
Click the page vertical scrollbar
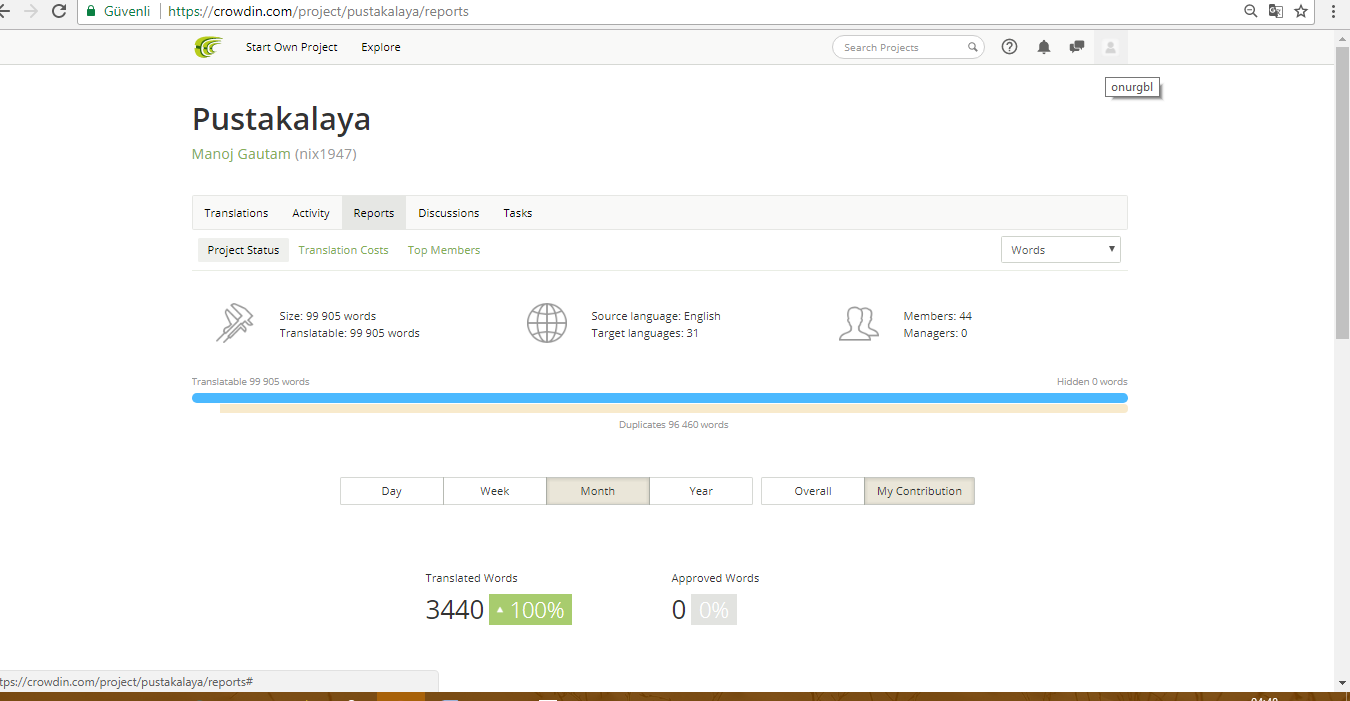[x=1342, y=193]
